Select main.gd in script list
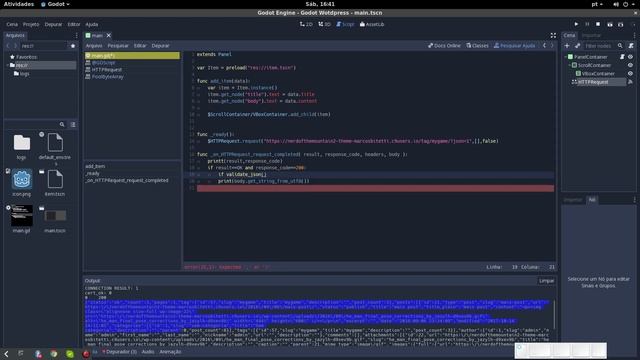The width and height of the screenshot is (640, 360). pos(132,56)
